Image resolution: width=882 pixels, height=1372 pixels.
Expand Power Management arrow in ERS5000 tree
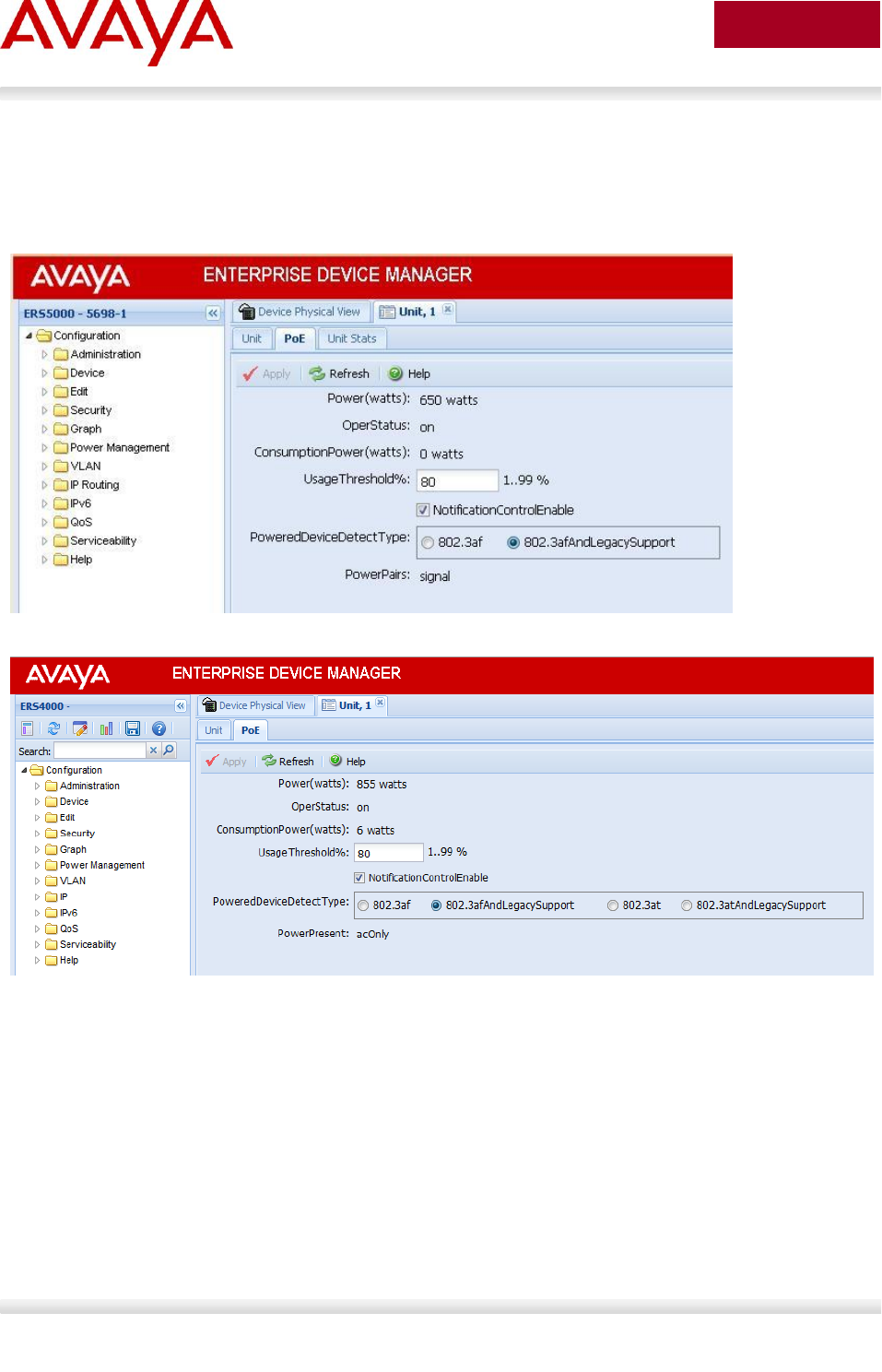click(44, 447)
